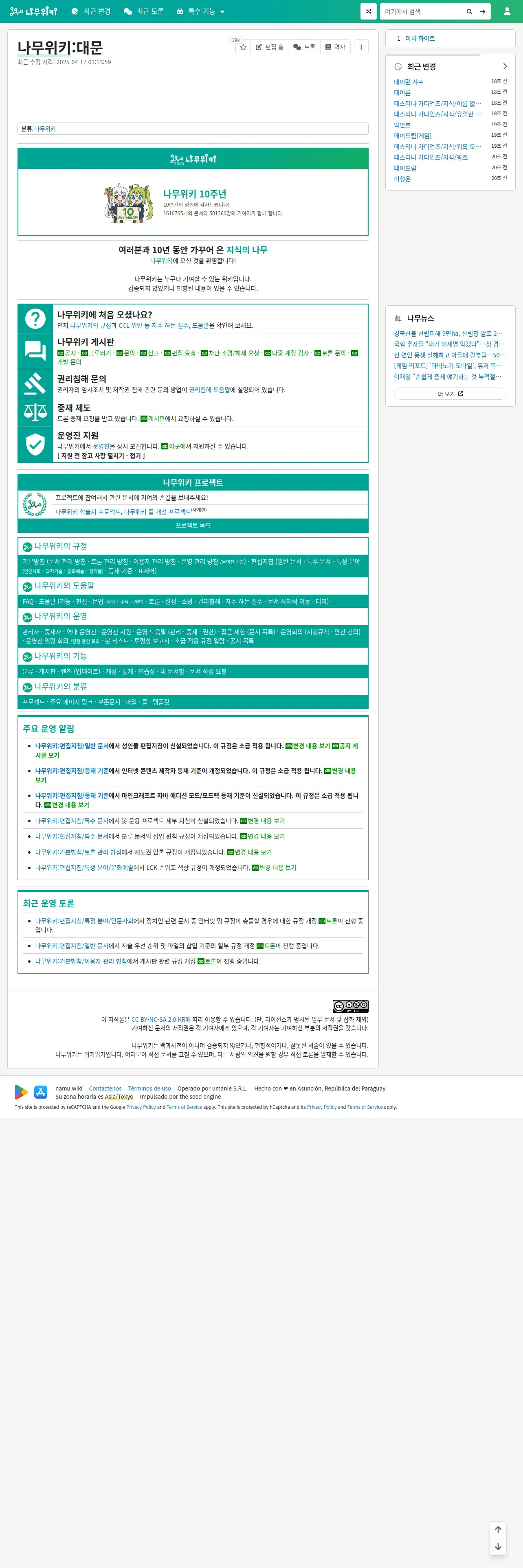Viewport: 523px width, 1568px height.
Task: Expand 지원 전 참고 사항 펼치기 · 접기
Action: tap(101, 456)
